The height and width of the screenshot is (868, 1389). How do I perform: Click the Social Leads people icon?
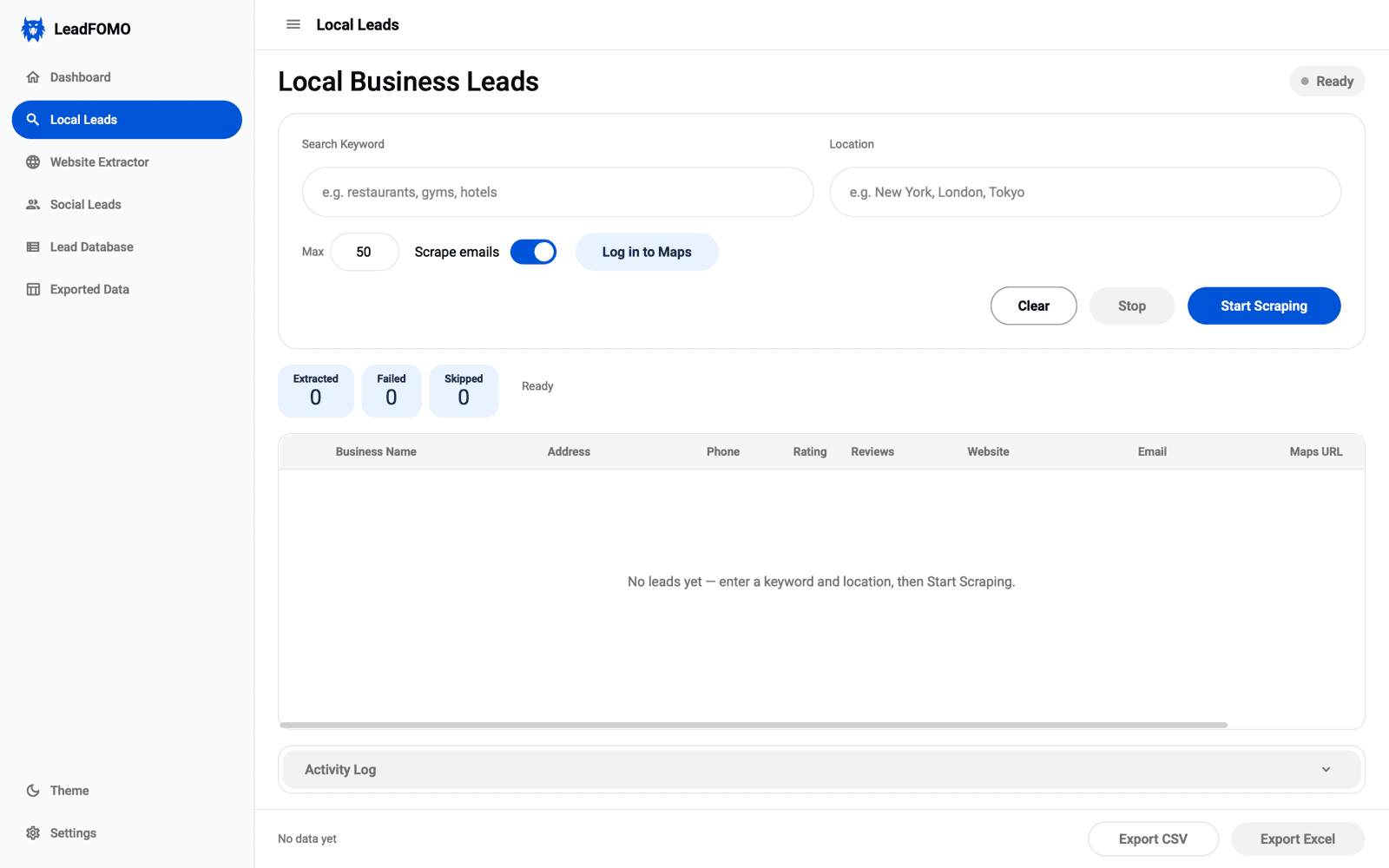33,205
